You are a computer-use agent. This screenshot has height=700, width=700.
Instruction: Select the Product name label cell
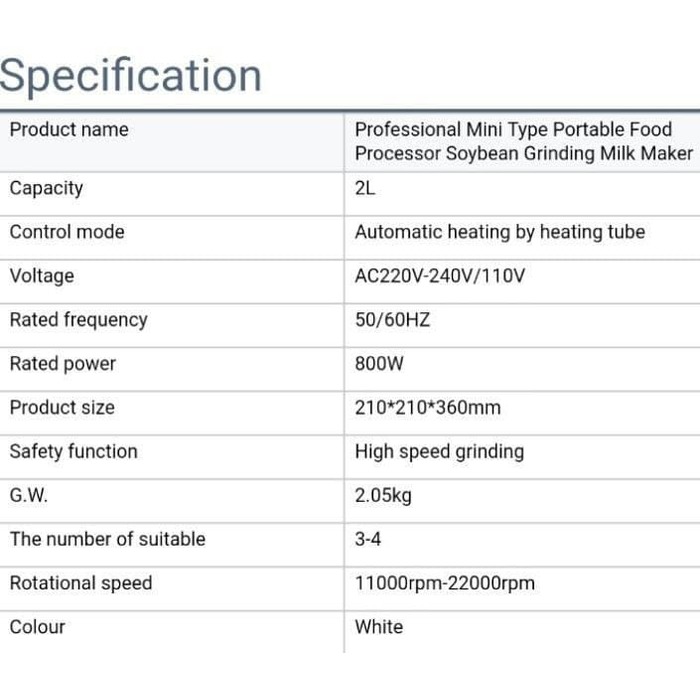pos(69,130)
